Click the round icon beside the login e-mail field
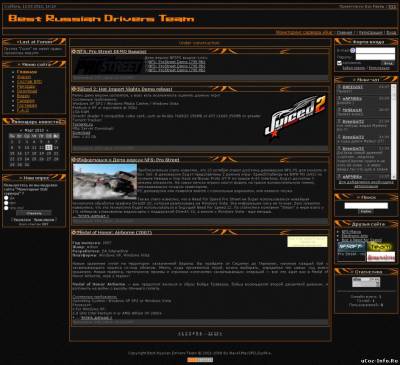Image resolution: width=400 pixels, height=365 pixels. click(352, 50)
